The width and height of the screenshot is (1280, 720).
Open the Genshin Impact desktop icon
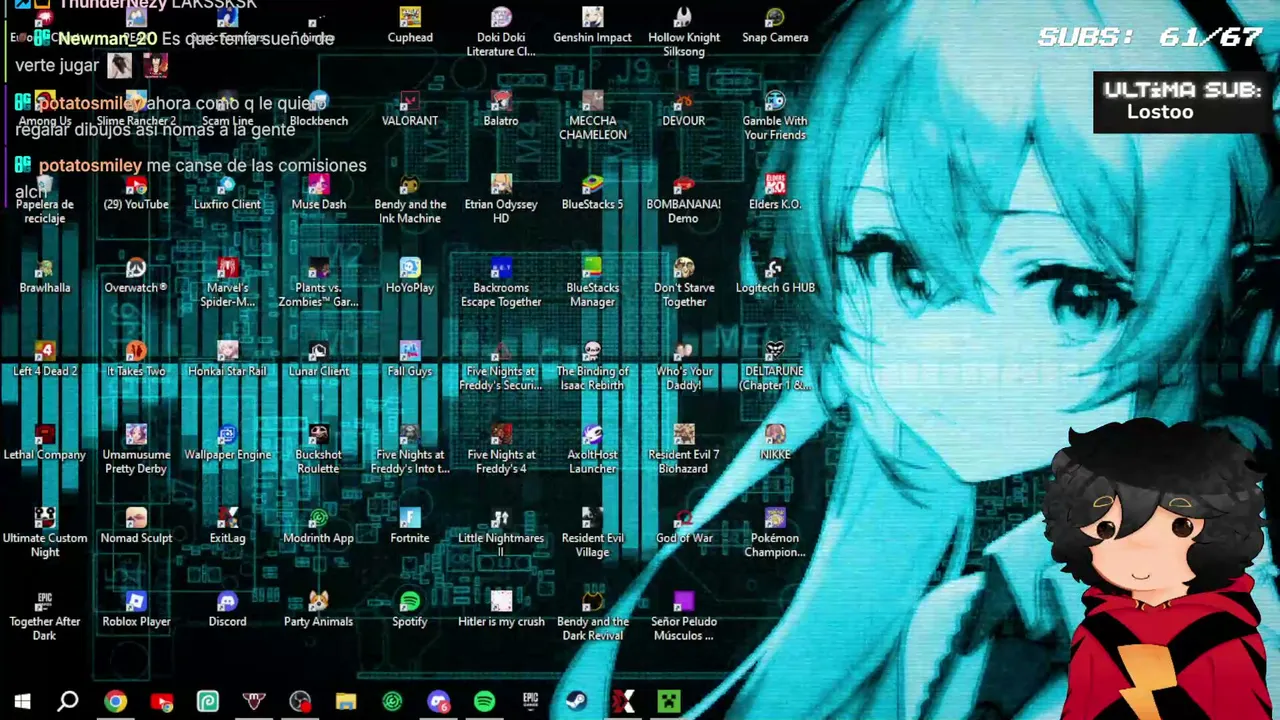coord(593,26)
